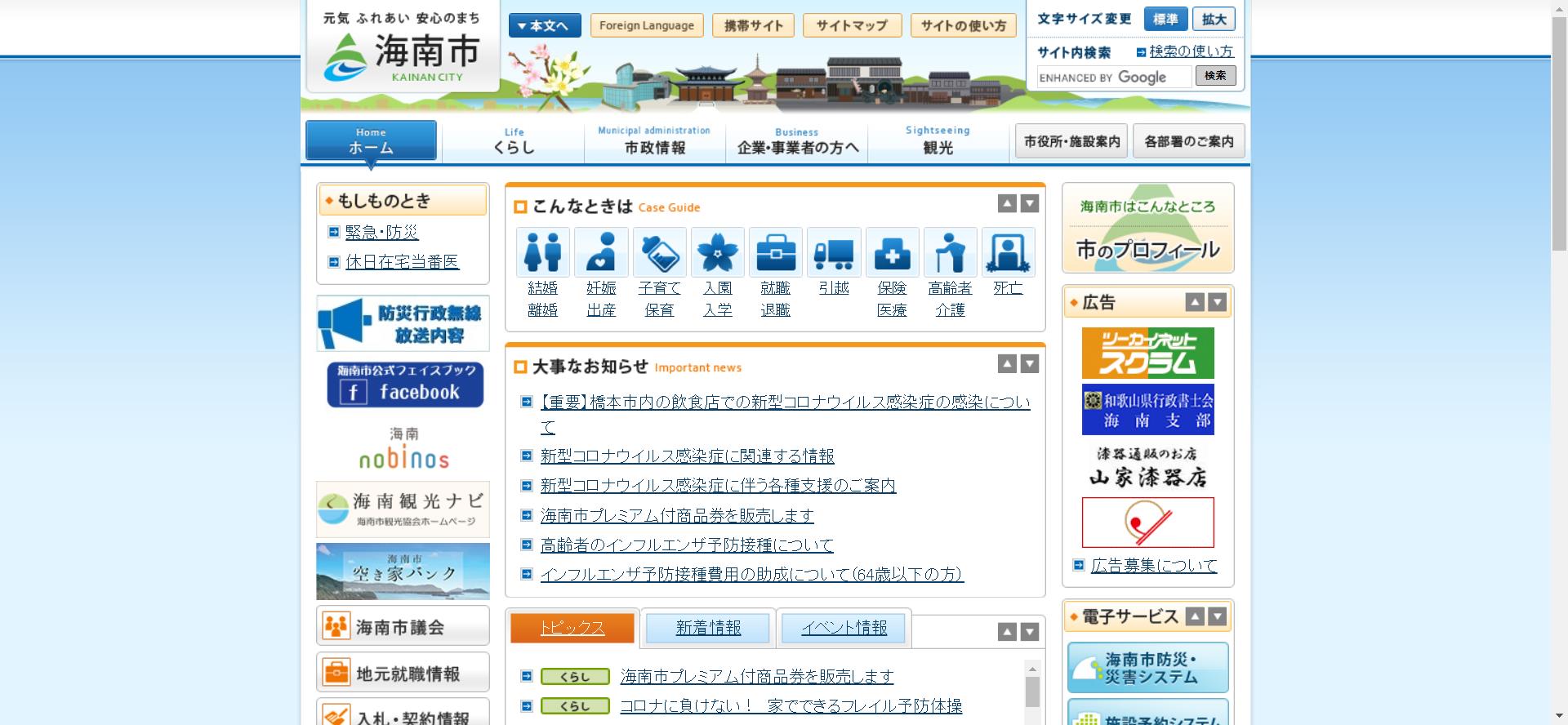Open the くらし (Life) menu

[514, 141]
